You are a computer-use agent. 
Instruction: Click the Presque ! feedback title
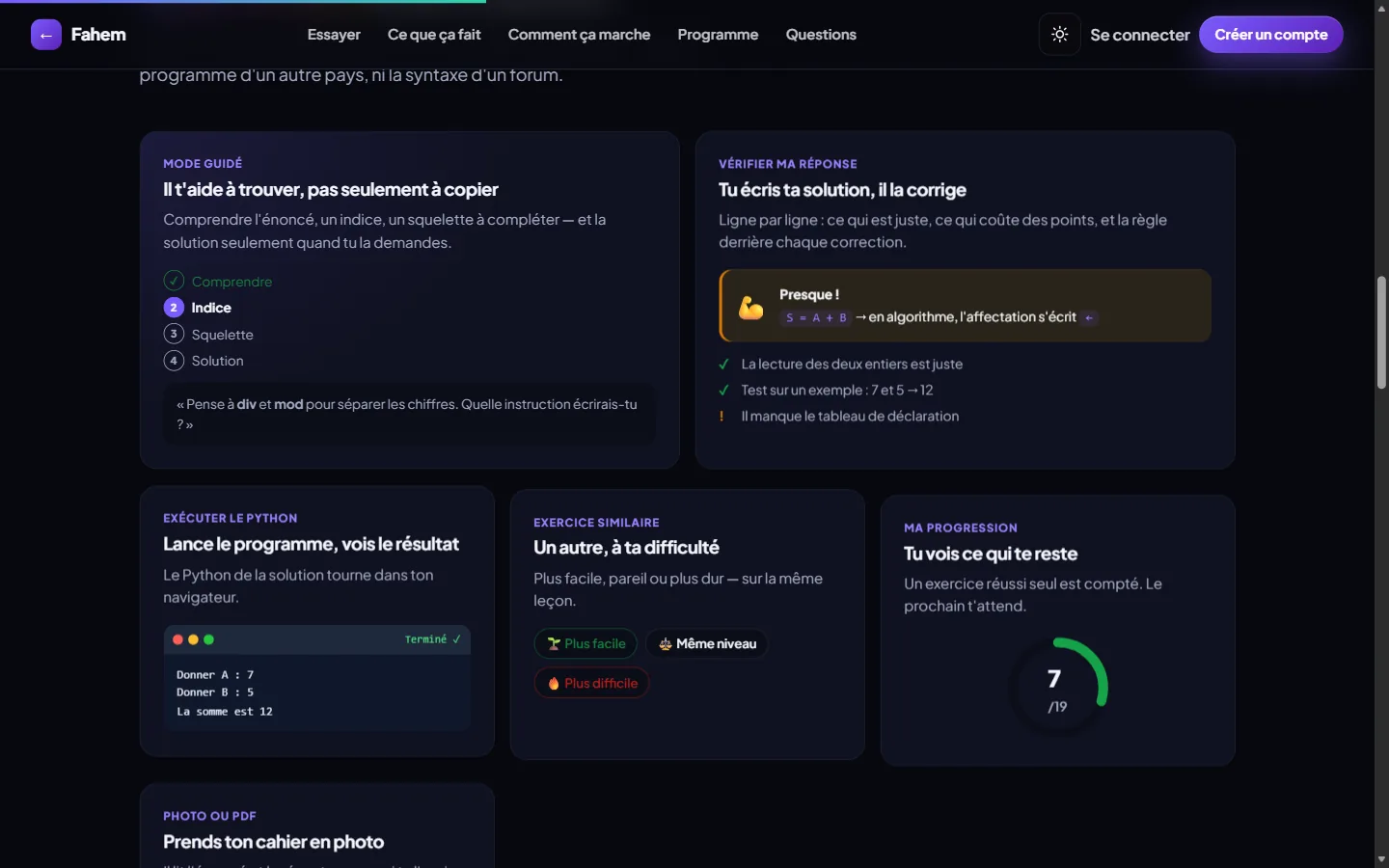[809, 295]
